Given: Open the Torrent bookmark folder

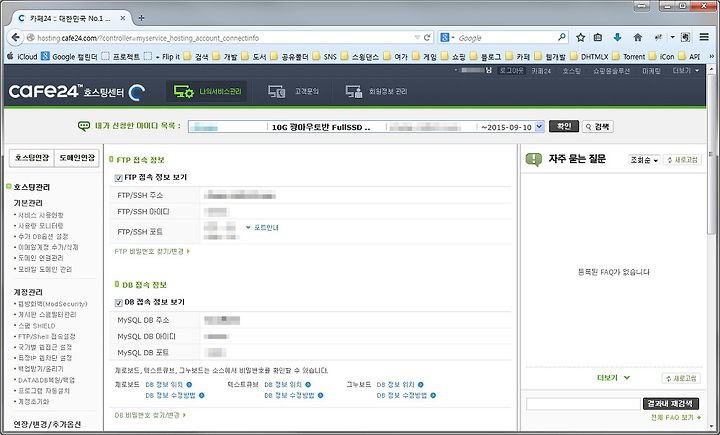Looking at the screenshot, I should click(x=629, y=56).
